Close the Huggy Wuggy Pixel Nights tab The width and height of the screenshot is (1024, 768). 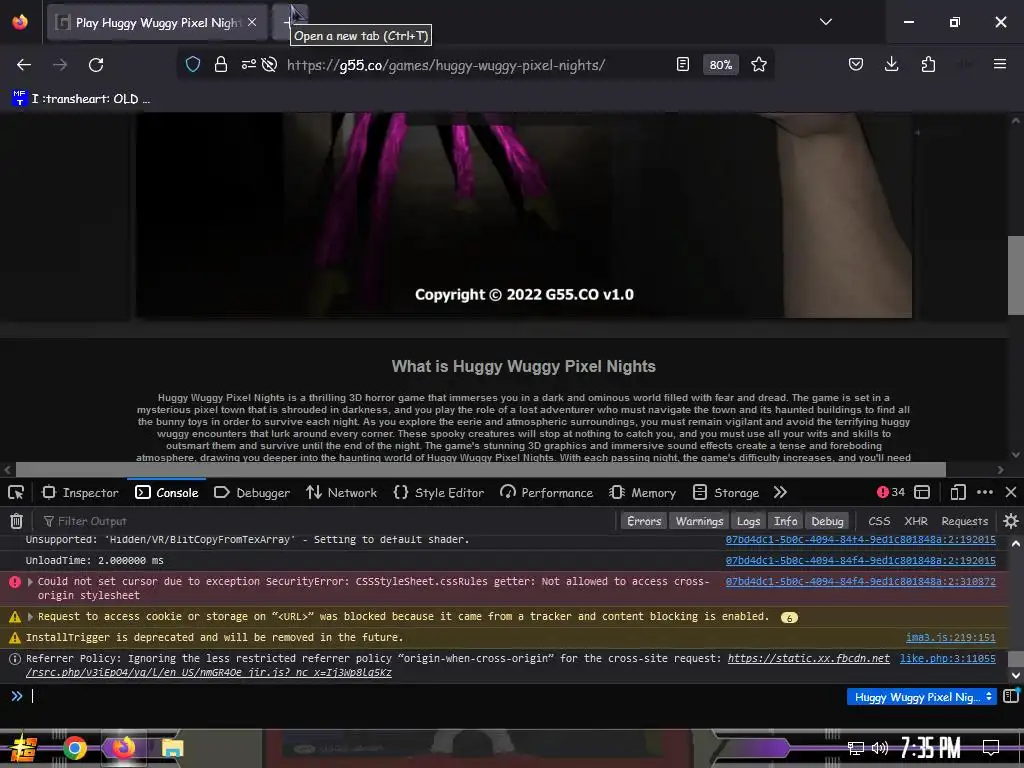click(x=252, y=22)
